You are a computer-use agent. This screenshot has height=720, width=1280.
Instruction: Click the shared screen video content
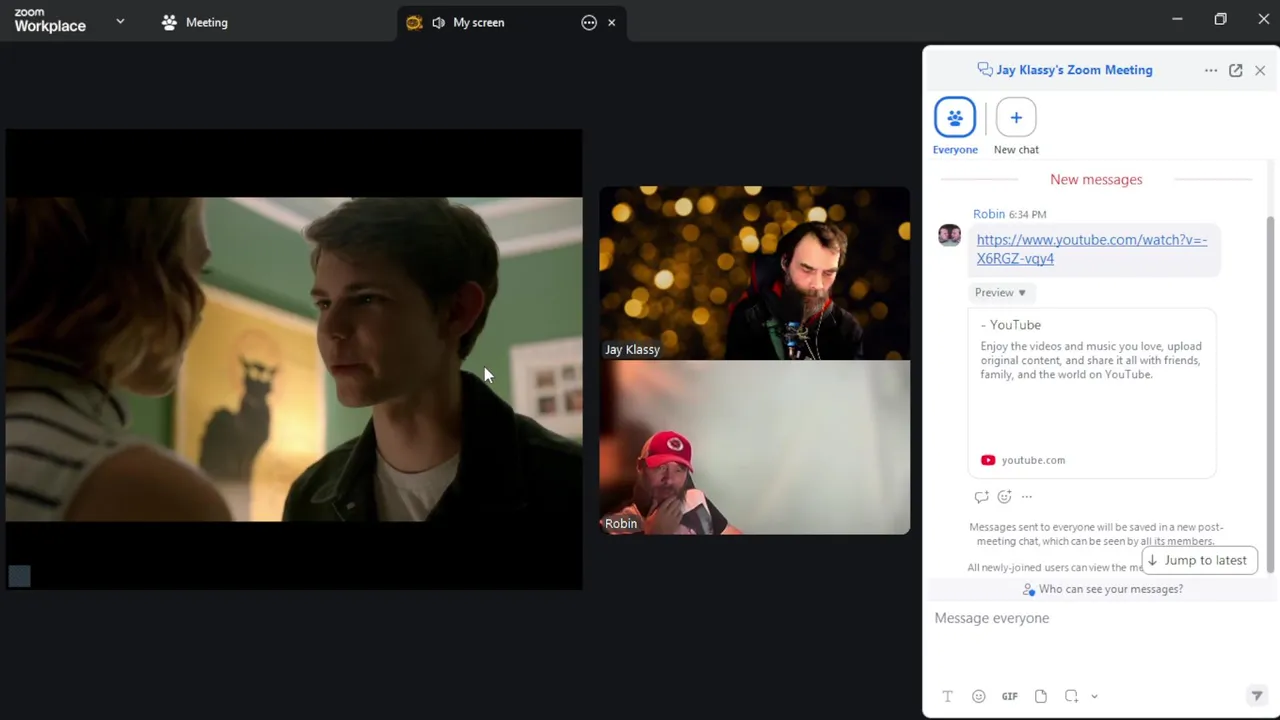tap(294, 359)
